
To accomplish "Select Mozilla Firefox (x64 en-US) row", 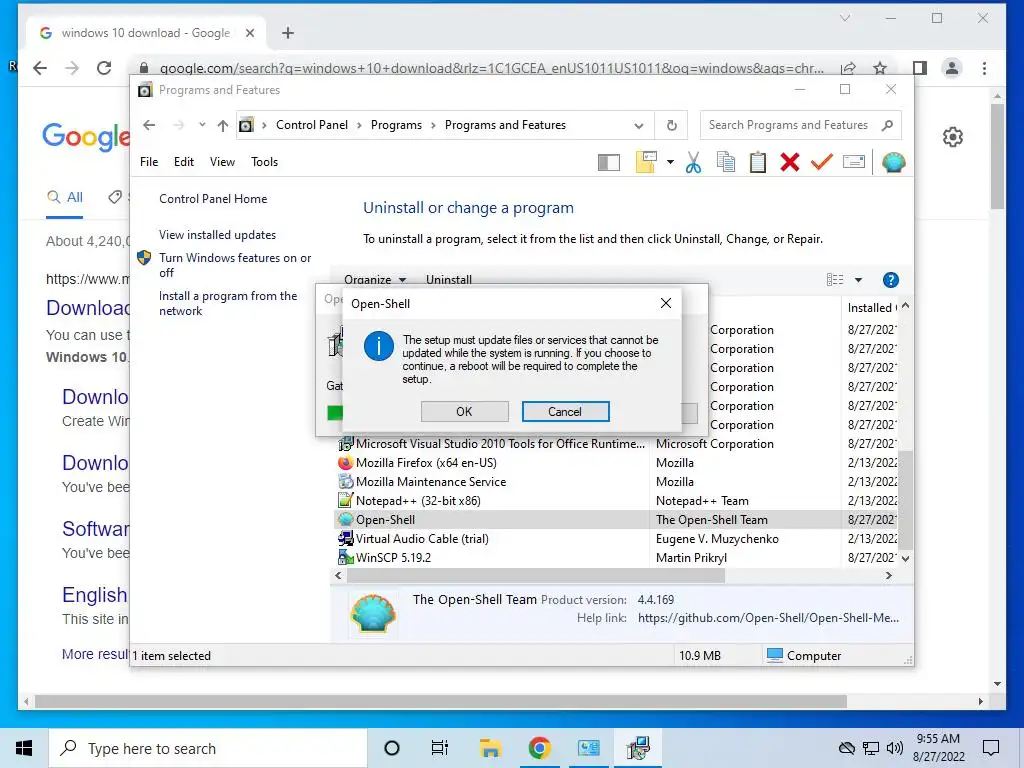I will point(618,462).
